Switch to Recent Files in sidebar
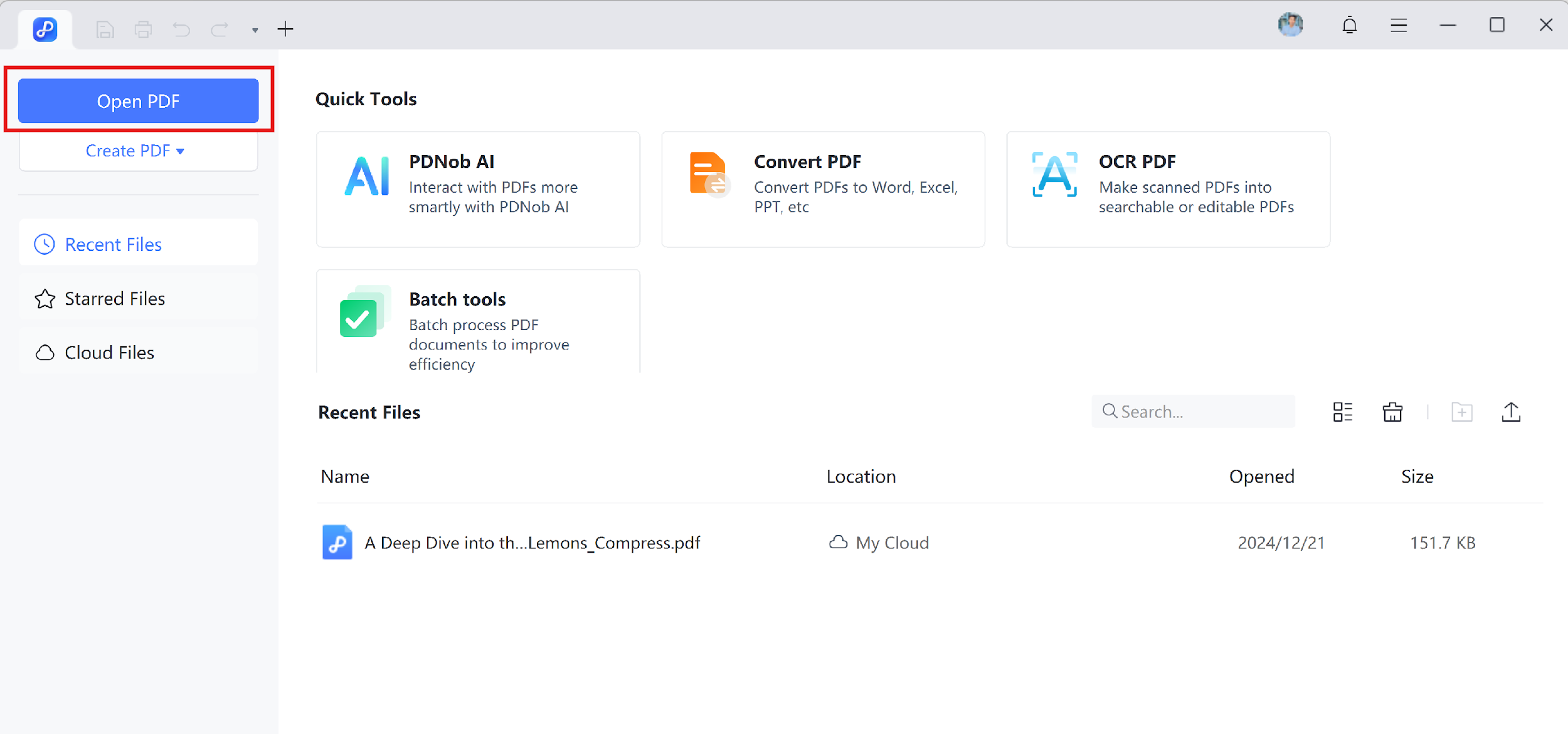 pyautogui.click(x=113, y=244)
